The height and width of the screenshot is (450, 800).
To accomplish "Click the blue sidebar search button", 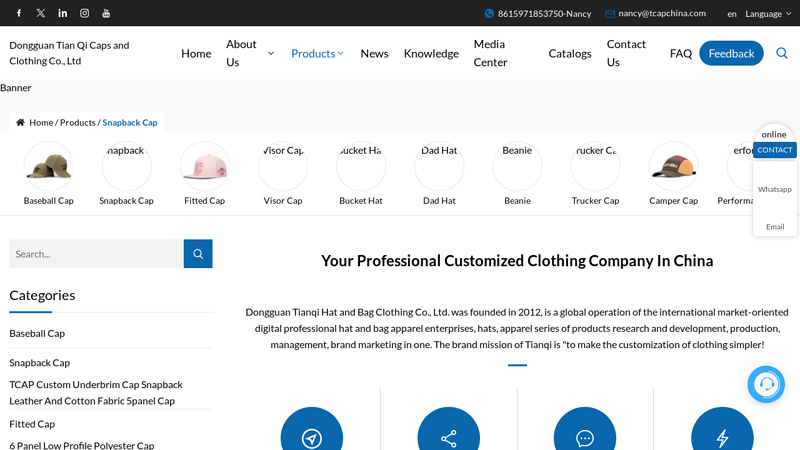I will click(x=198, y=254).
